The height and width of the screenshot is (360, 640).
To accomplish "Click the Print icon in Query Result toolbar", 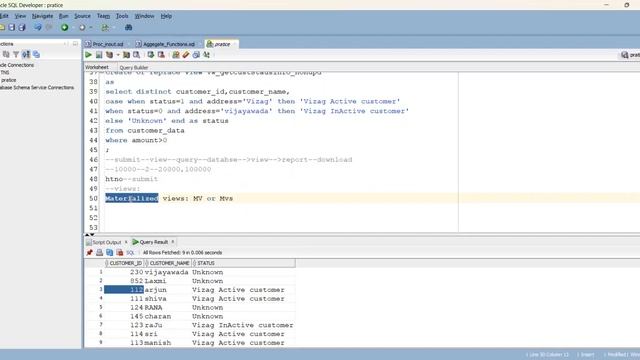I will (x=100, y=253).
